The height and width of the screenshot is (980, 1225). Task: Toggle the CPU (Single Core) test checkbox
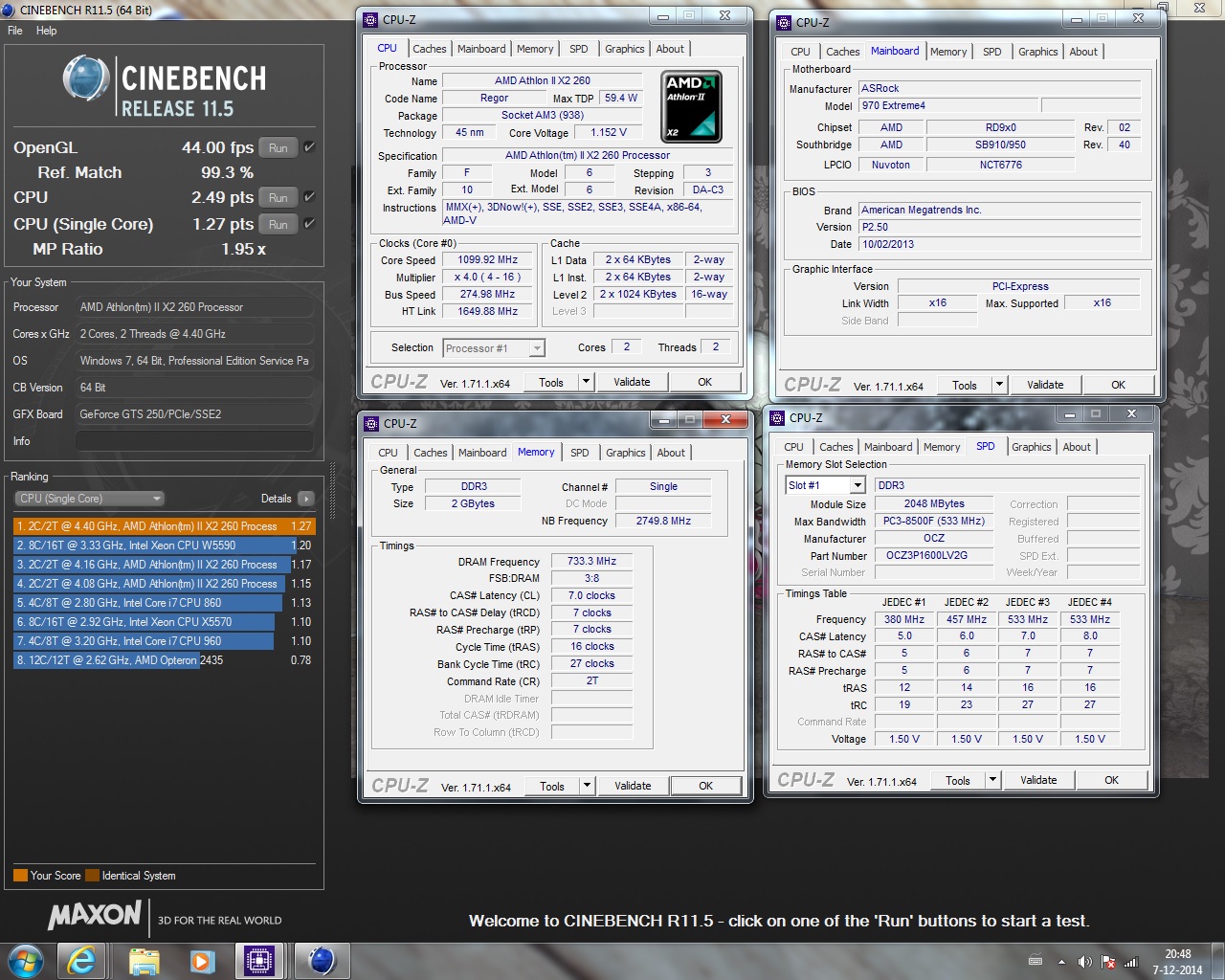[x=309, y=224]
